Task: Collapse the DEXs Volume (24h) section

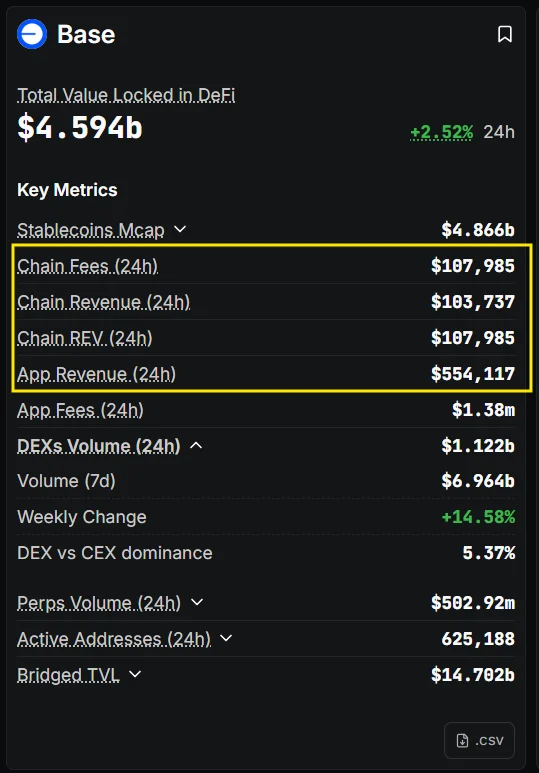Action: click(x=196, y=446)
